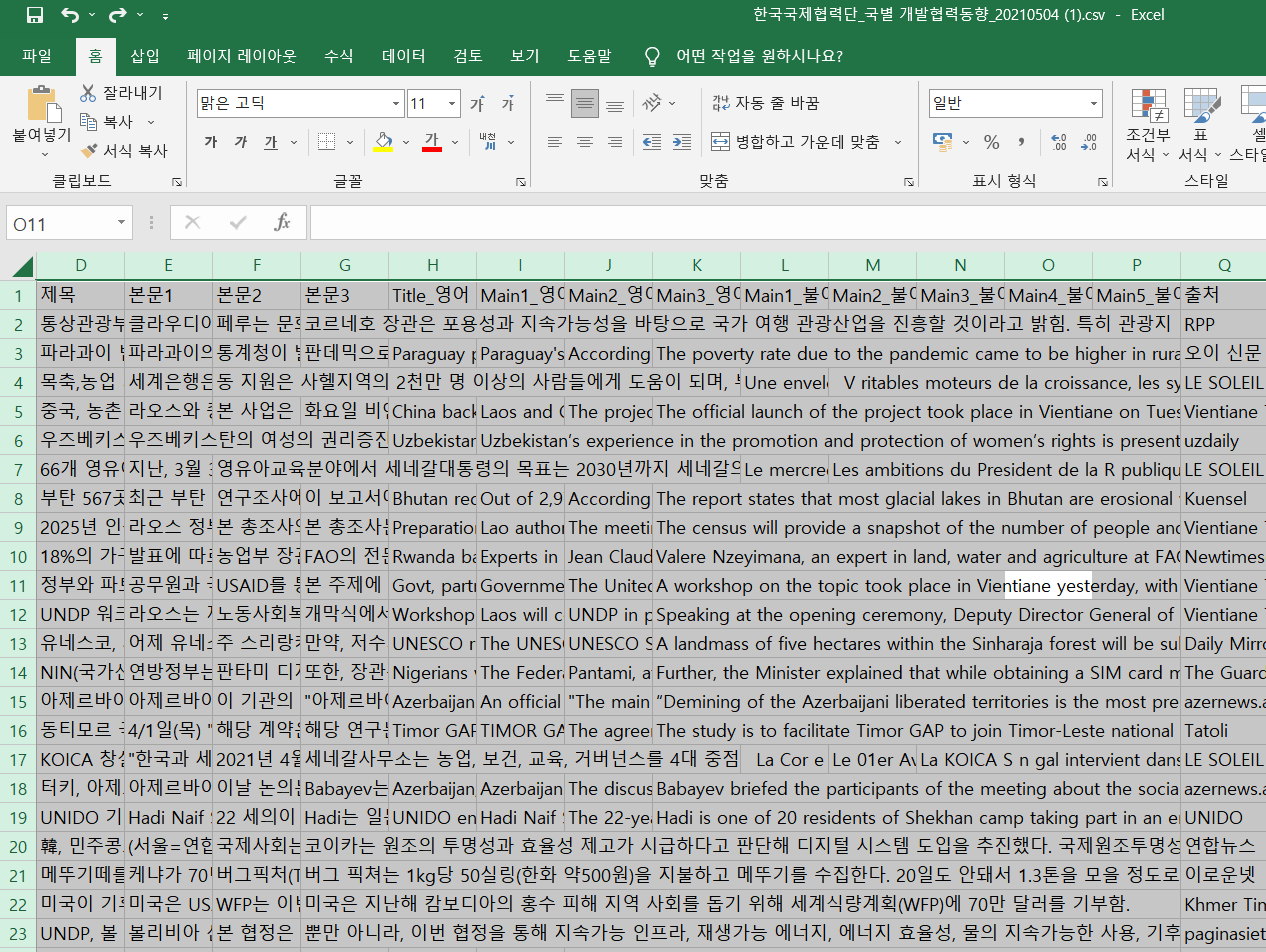Click the accounting currency format icon
Image resolution: width=1266 pixels, height=952 pixels.
pos(942,142)
